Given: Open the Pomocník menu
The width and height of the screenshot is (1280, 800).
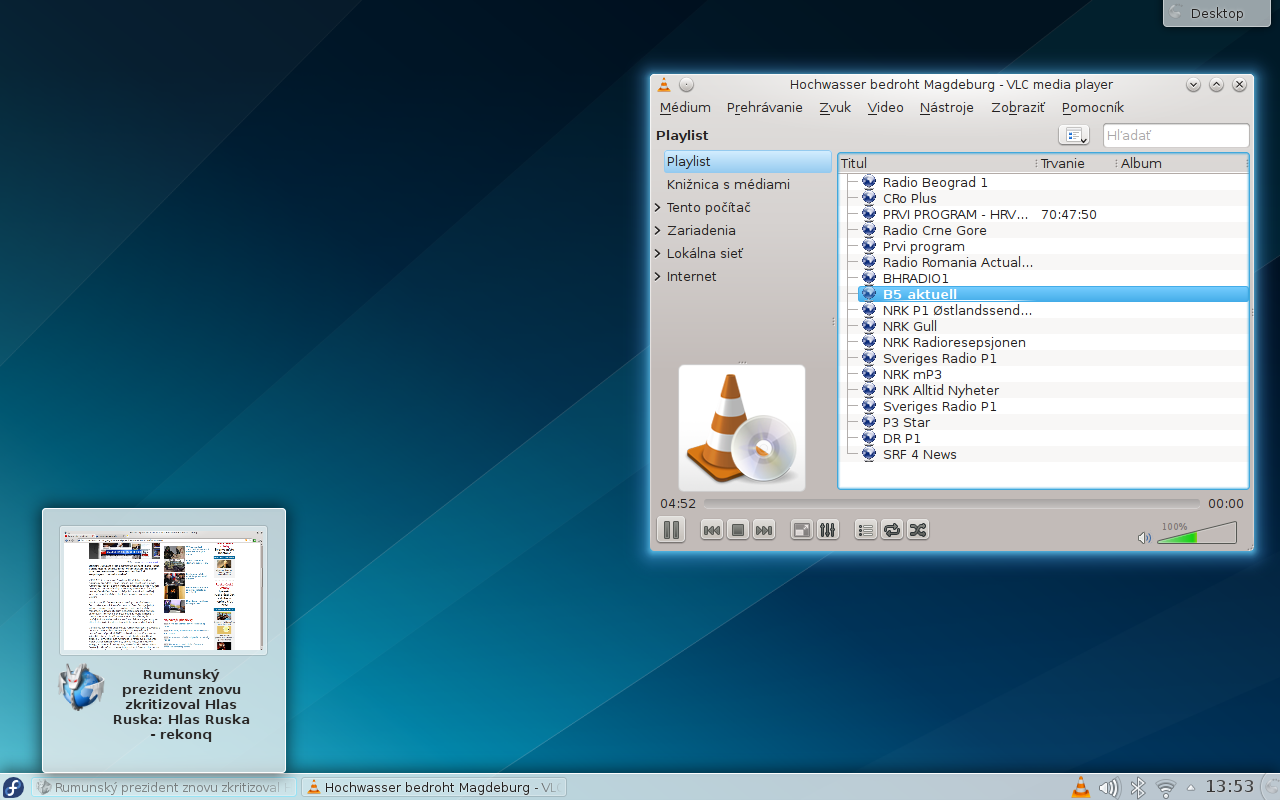Looking at the screenshot, I should pos(1093,107).
